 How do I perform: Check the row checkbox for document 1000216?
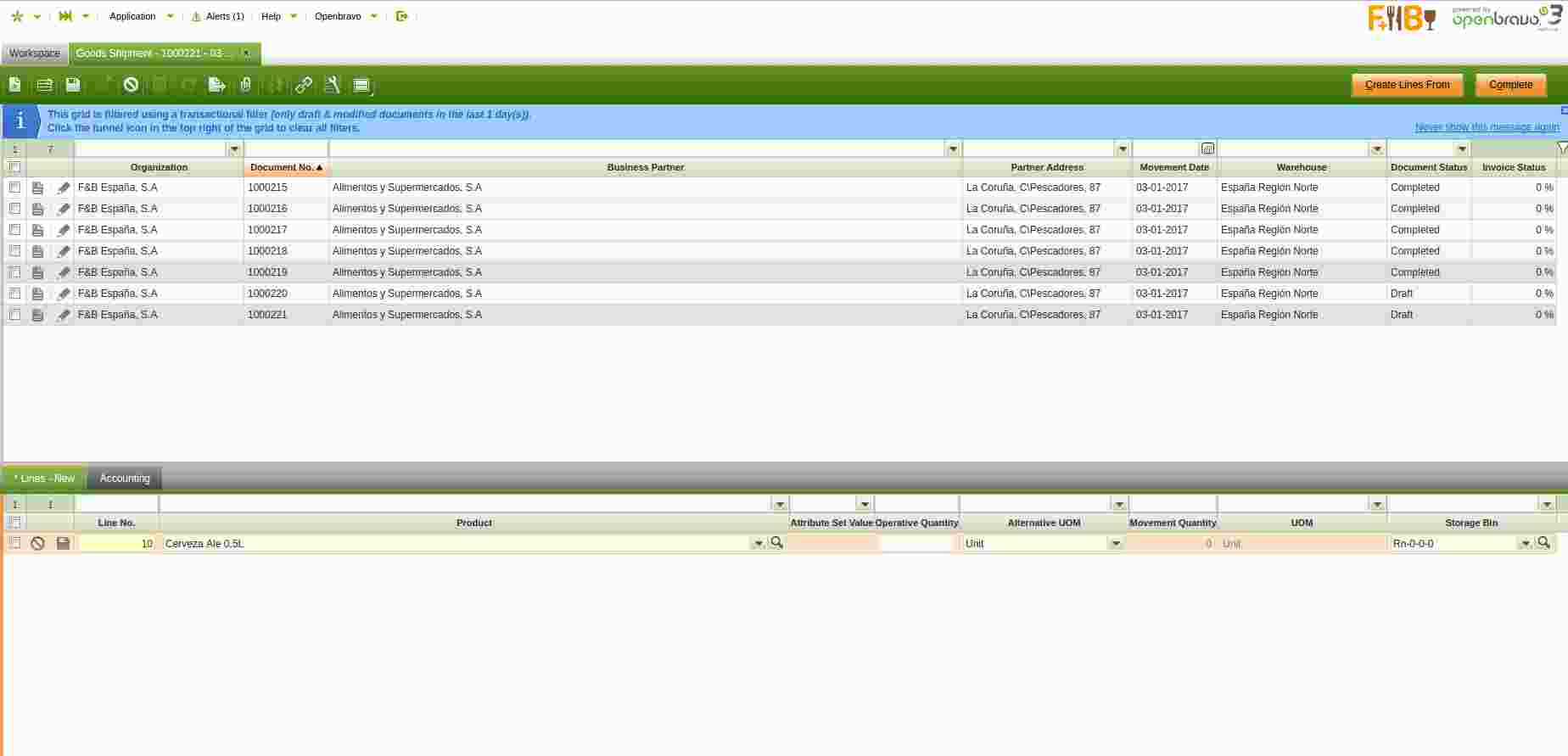click(14, 209)
